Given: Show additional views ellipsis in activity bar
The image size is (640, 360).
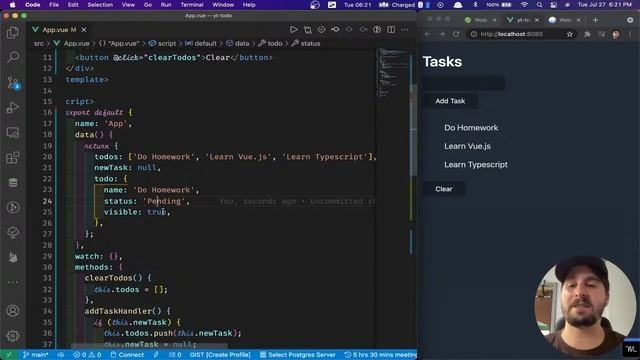Looking at the screenshot, I should [13, 282].
